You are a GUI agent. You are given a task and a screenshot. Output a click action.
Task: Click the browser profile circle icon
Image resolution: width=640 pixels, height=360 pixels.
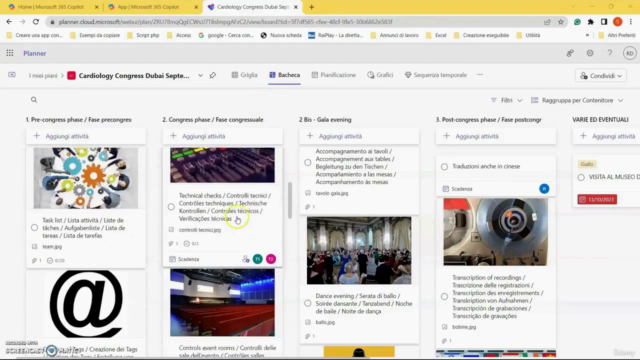click(x=618, y=22)
